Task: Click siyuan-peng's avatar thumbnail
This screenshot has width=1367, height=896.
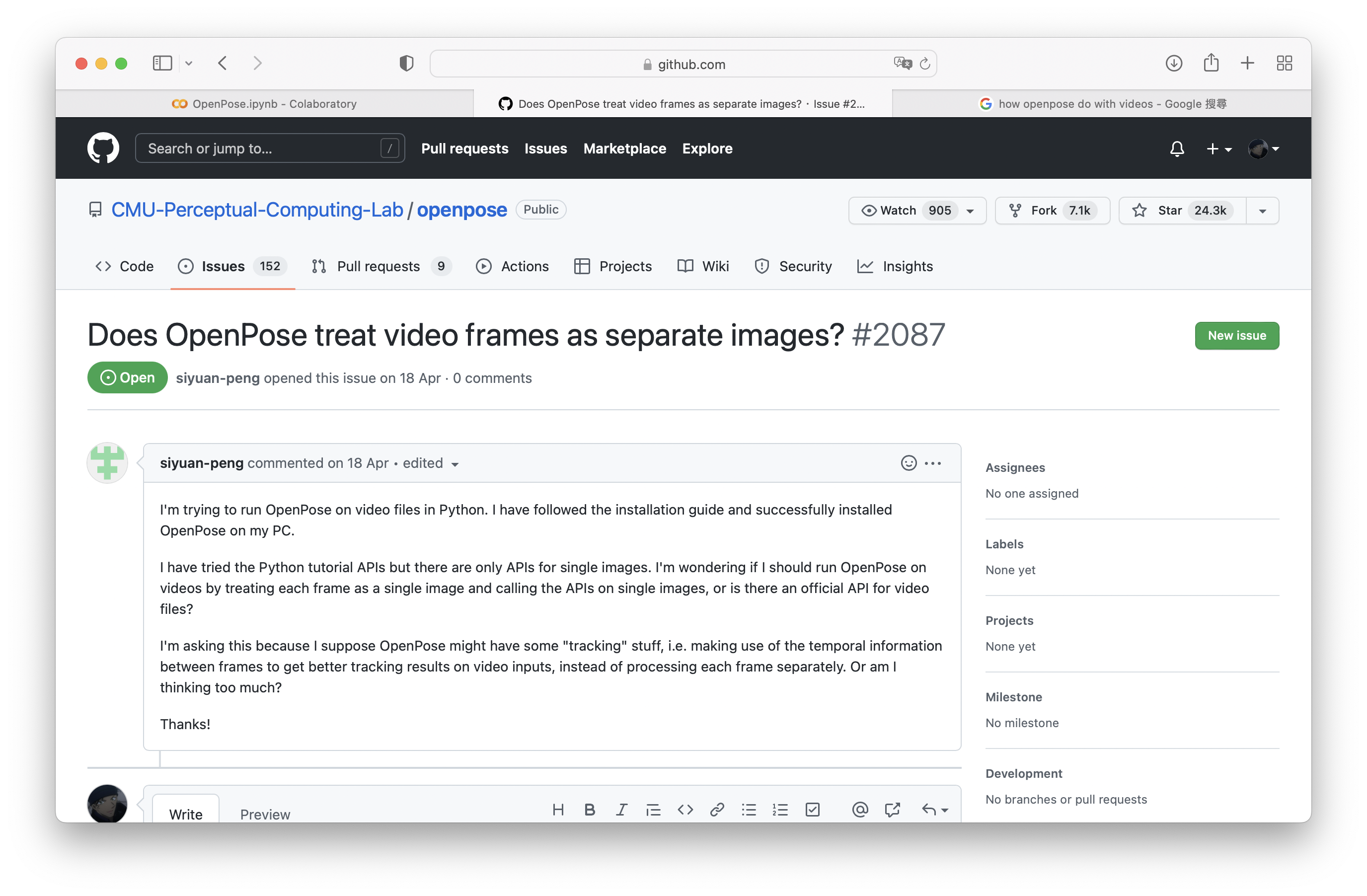Action: [x=107, y=463]
